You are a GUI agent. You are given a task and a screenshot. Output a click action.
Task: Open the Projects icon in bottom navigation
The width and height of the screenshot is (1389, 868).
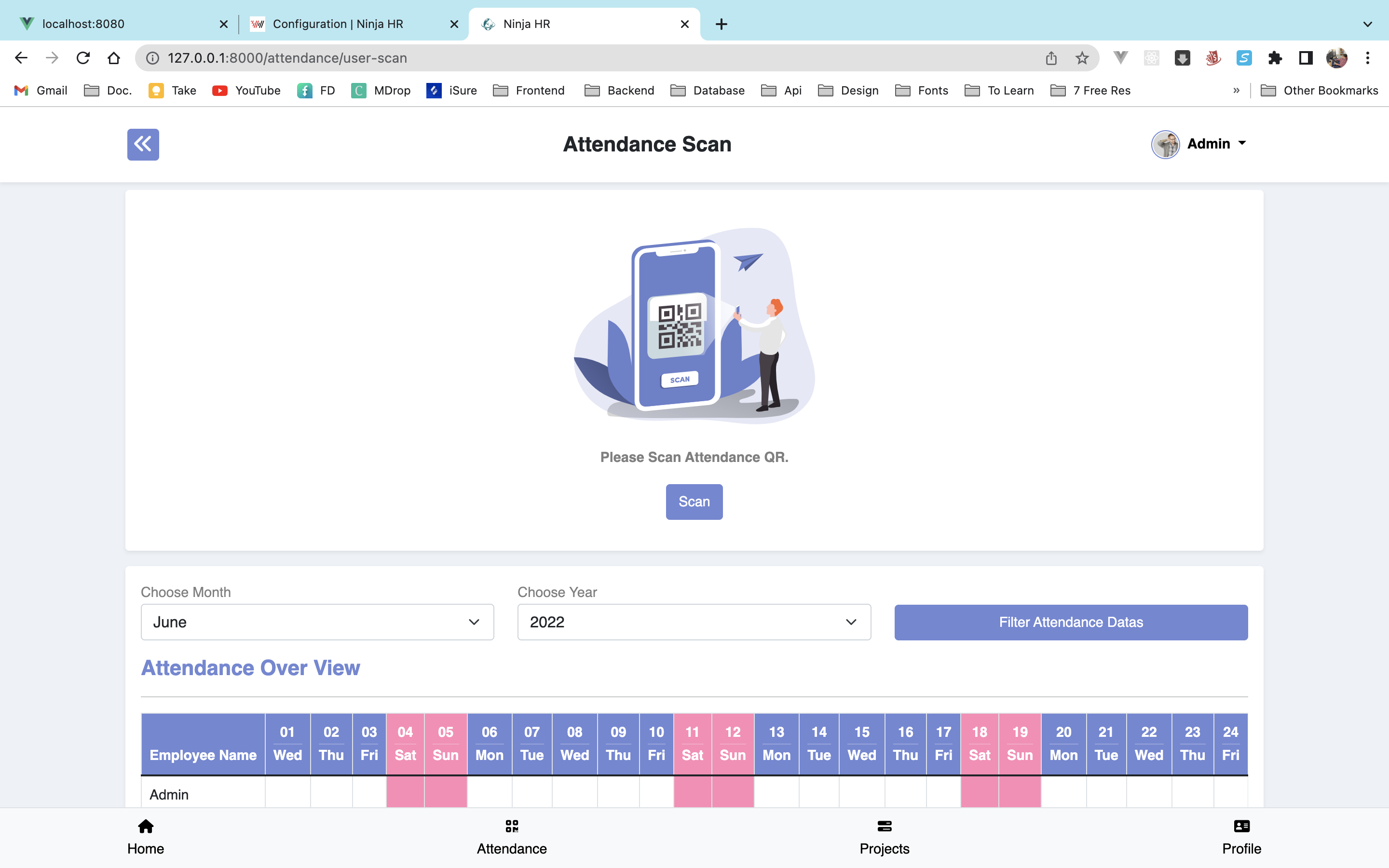pyautogui.click(x=884, y=827)
